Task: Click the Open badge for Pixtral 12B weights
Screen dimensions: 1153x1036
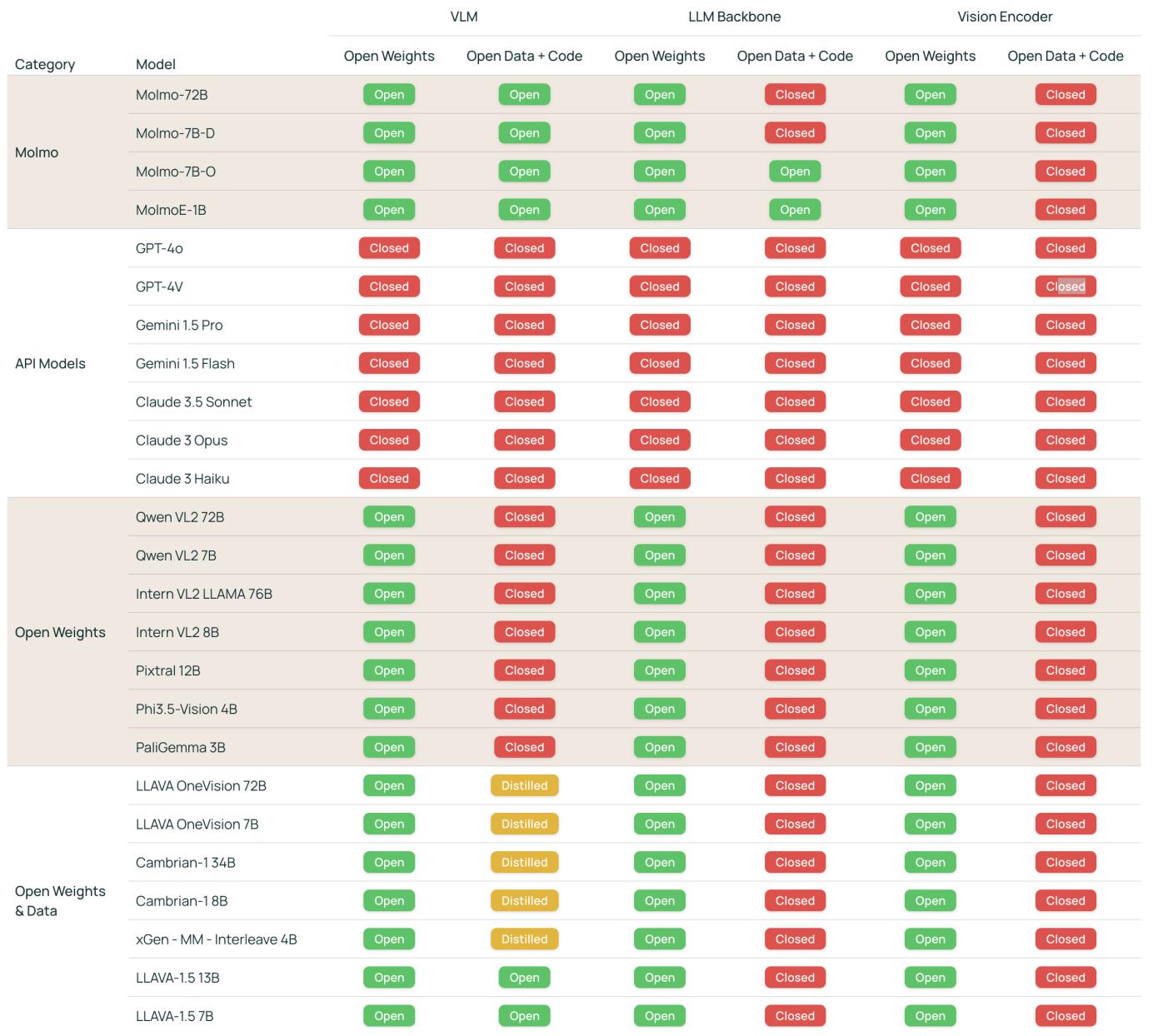Action: [389, 670]
